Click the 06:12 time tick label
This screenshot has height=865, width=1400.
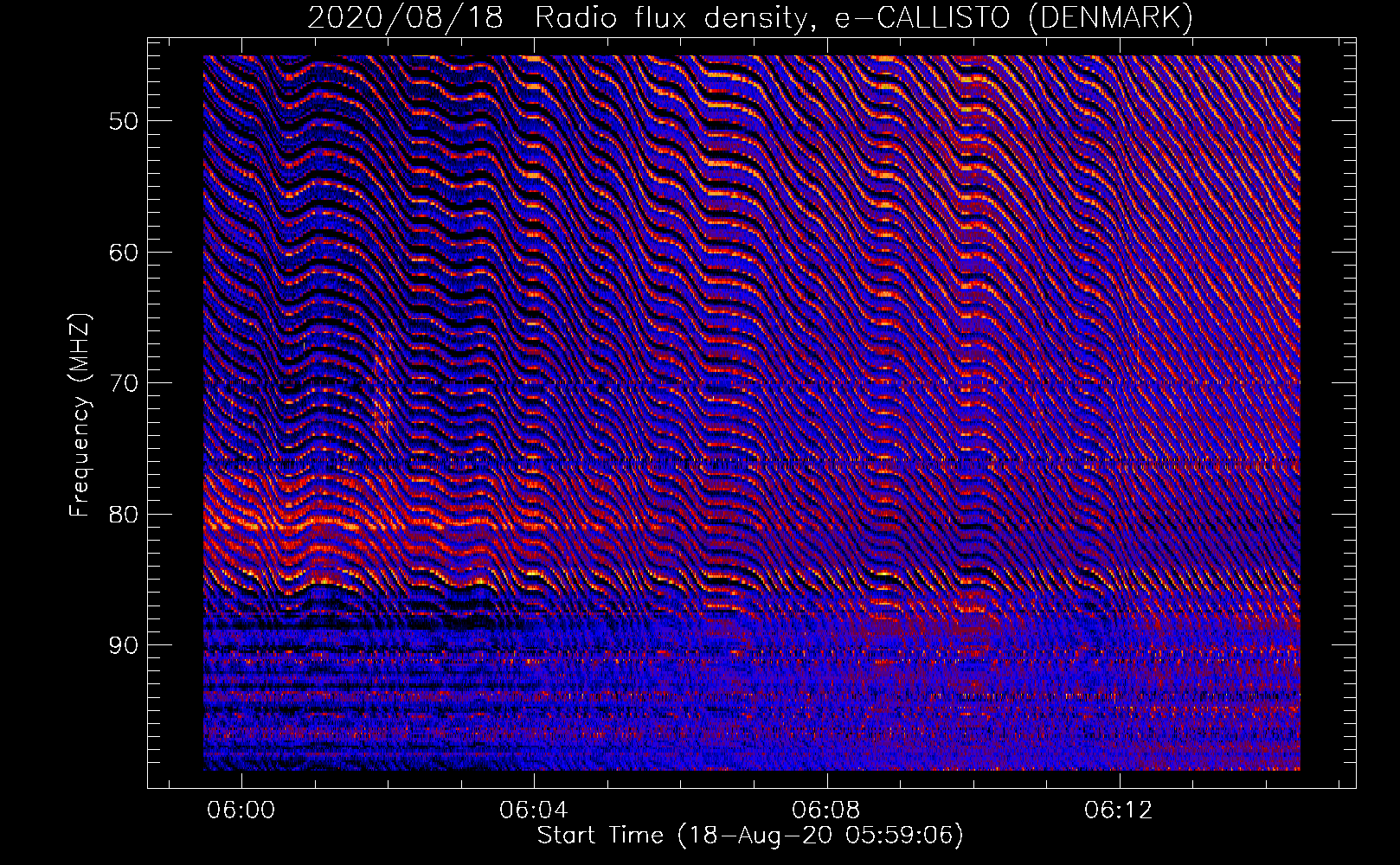coord(1119,810)
